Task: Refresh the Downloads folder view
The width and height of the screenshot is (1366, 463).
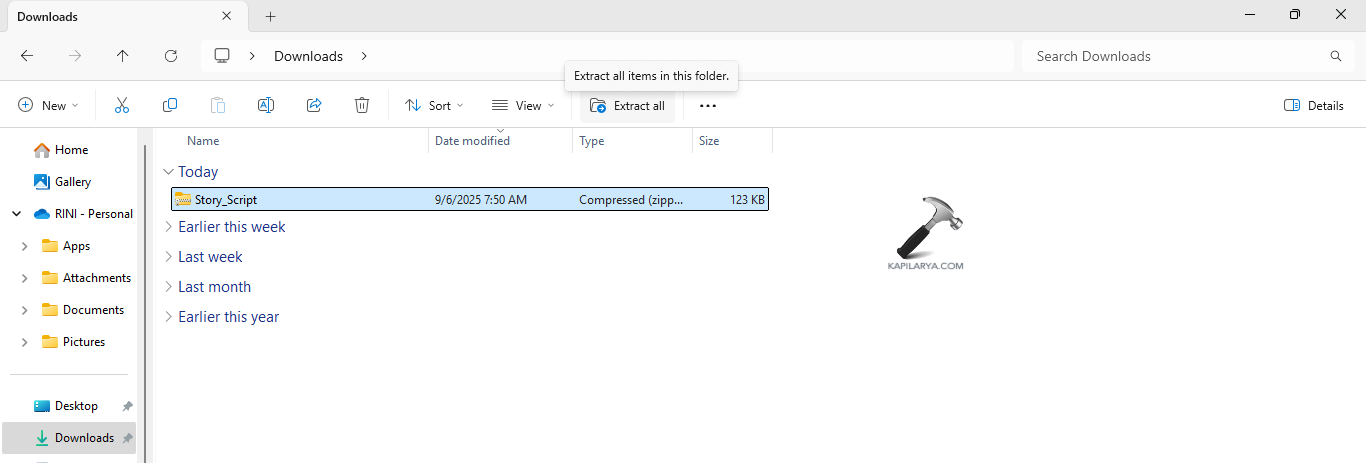Action: point(171,56)
